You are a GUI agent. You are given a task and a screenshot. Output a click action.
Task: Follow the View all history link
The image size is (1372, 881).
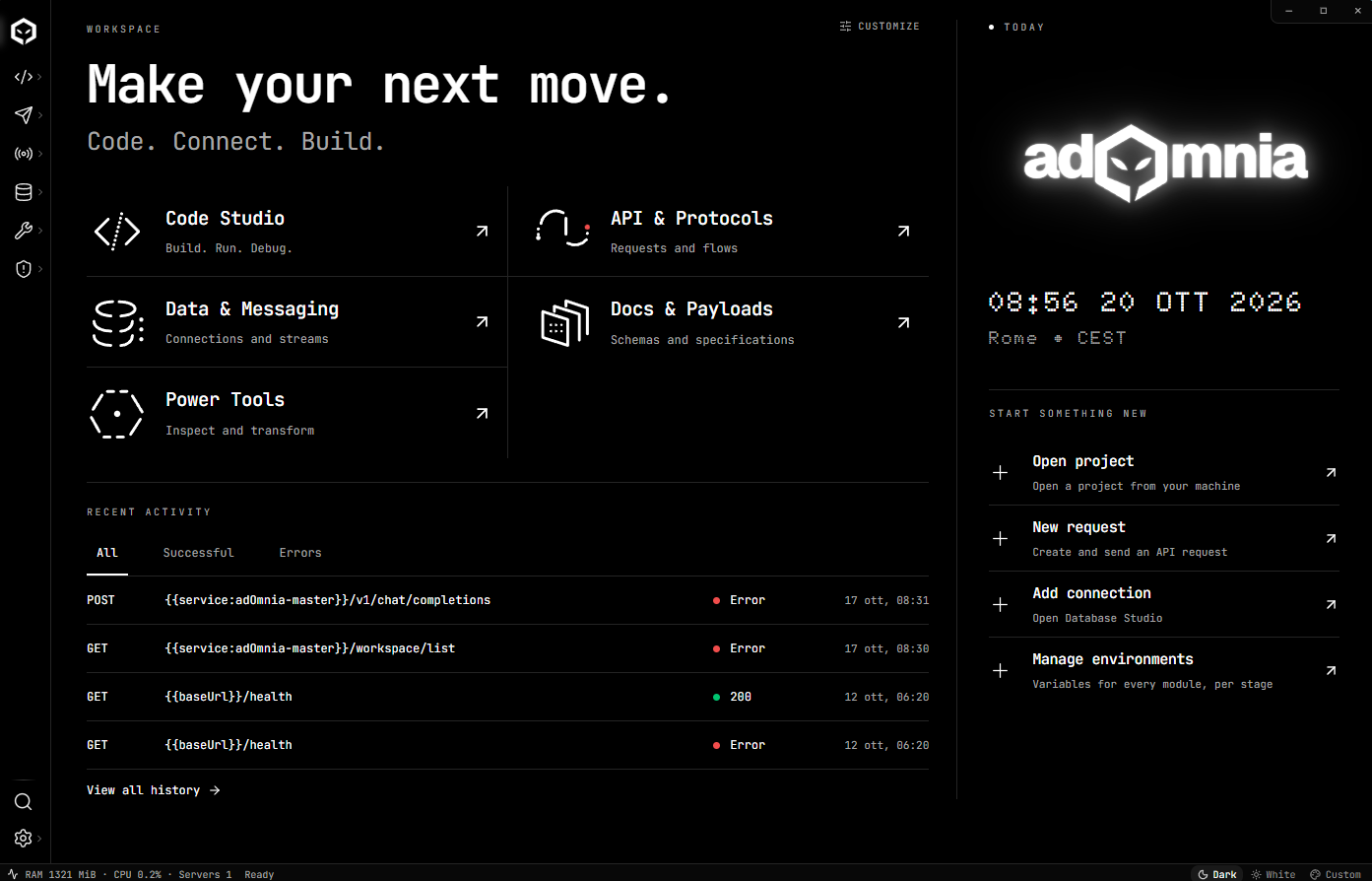click(154, 790)
